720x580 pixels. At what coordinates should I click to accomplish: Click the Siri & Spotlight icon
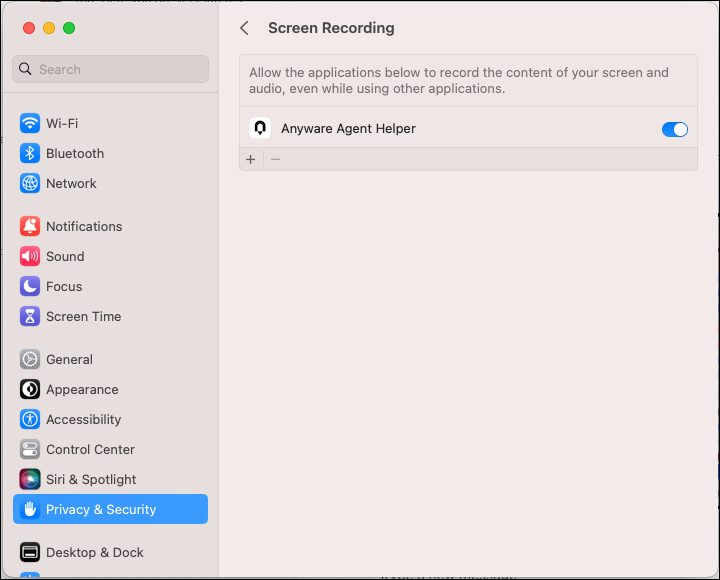click(30, 479)
